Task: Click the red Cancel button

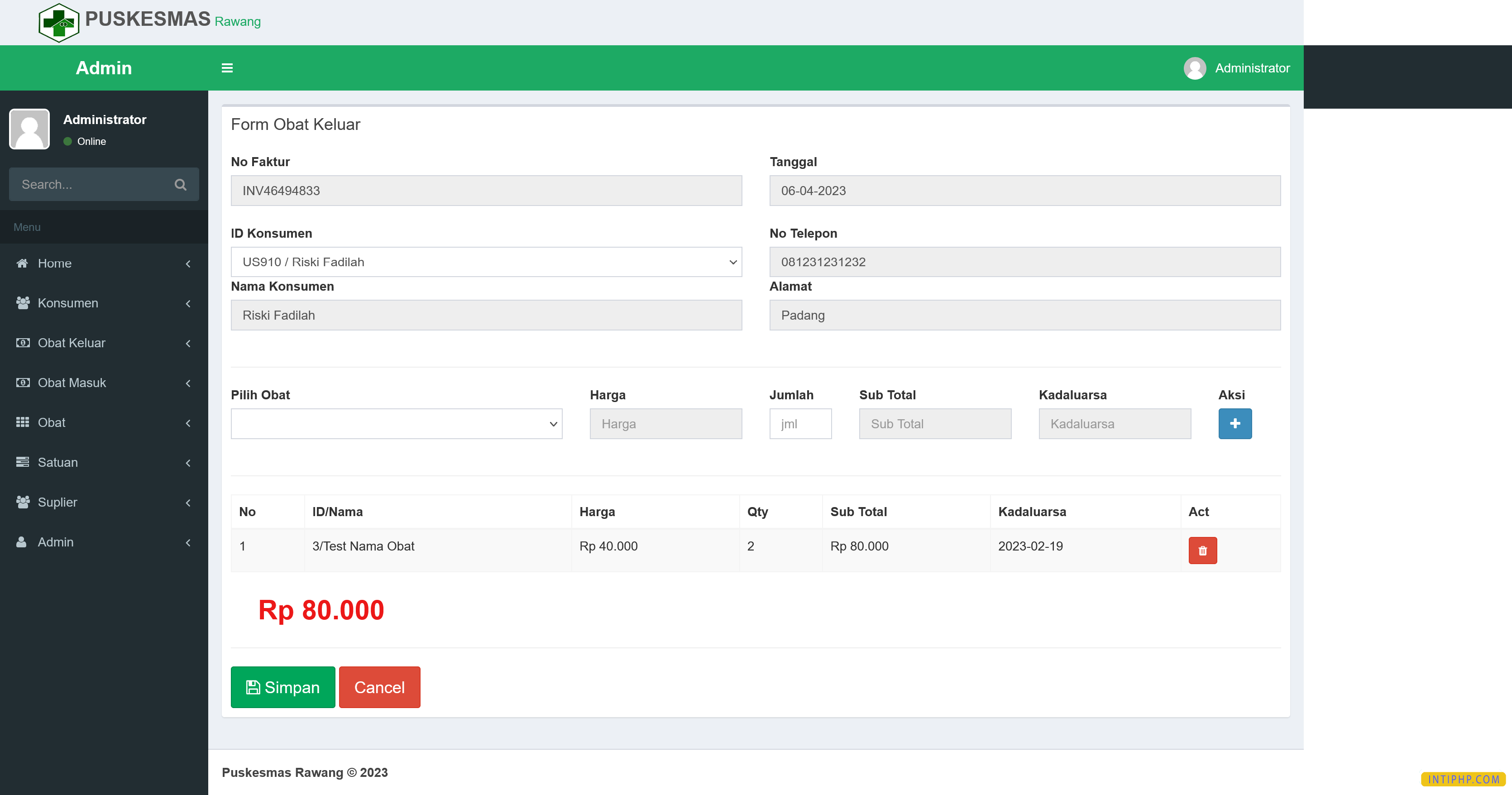Action: pos(379,687)
